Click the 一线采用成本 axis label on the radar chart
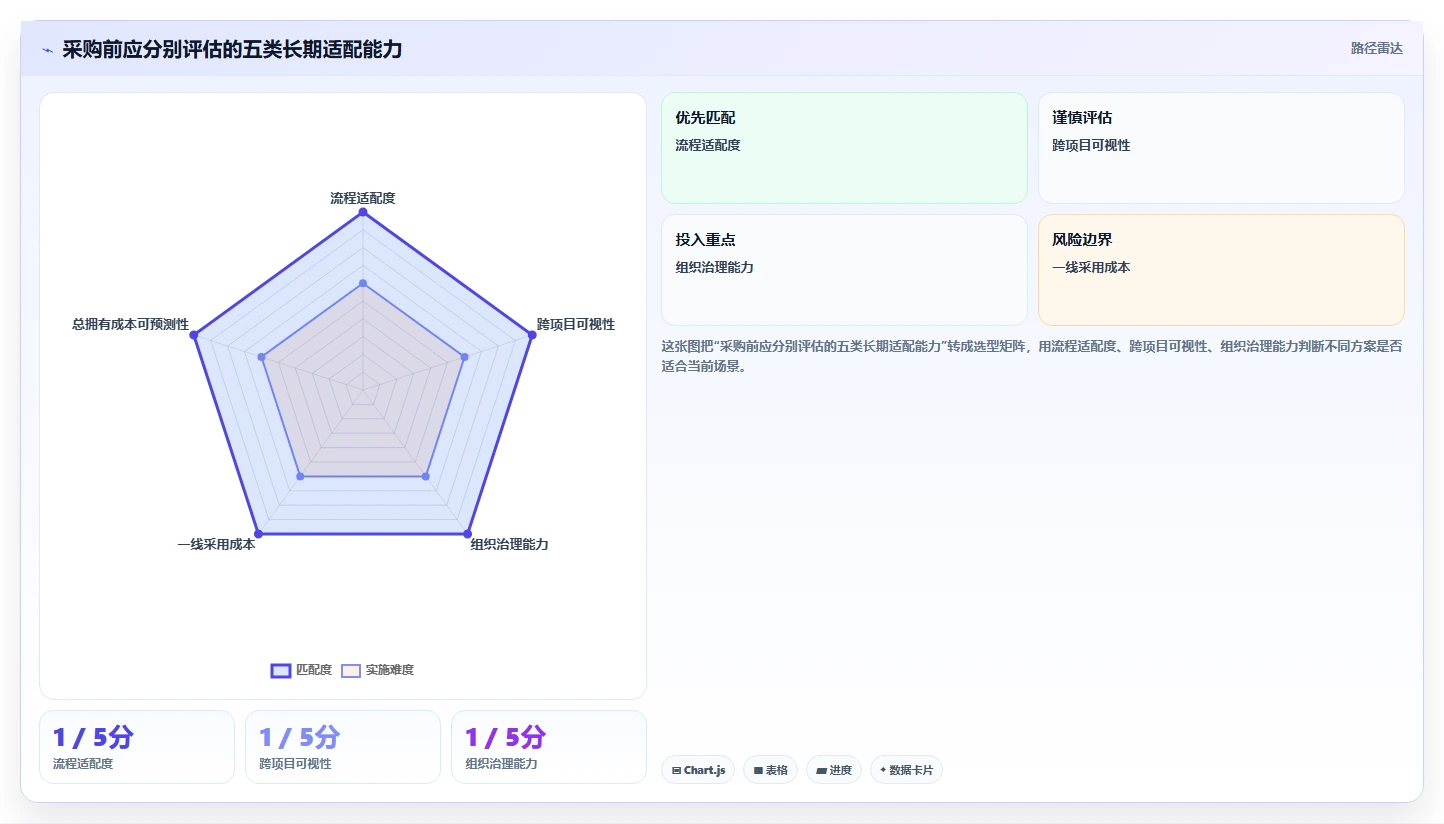 216,544
